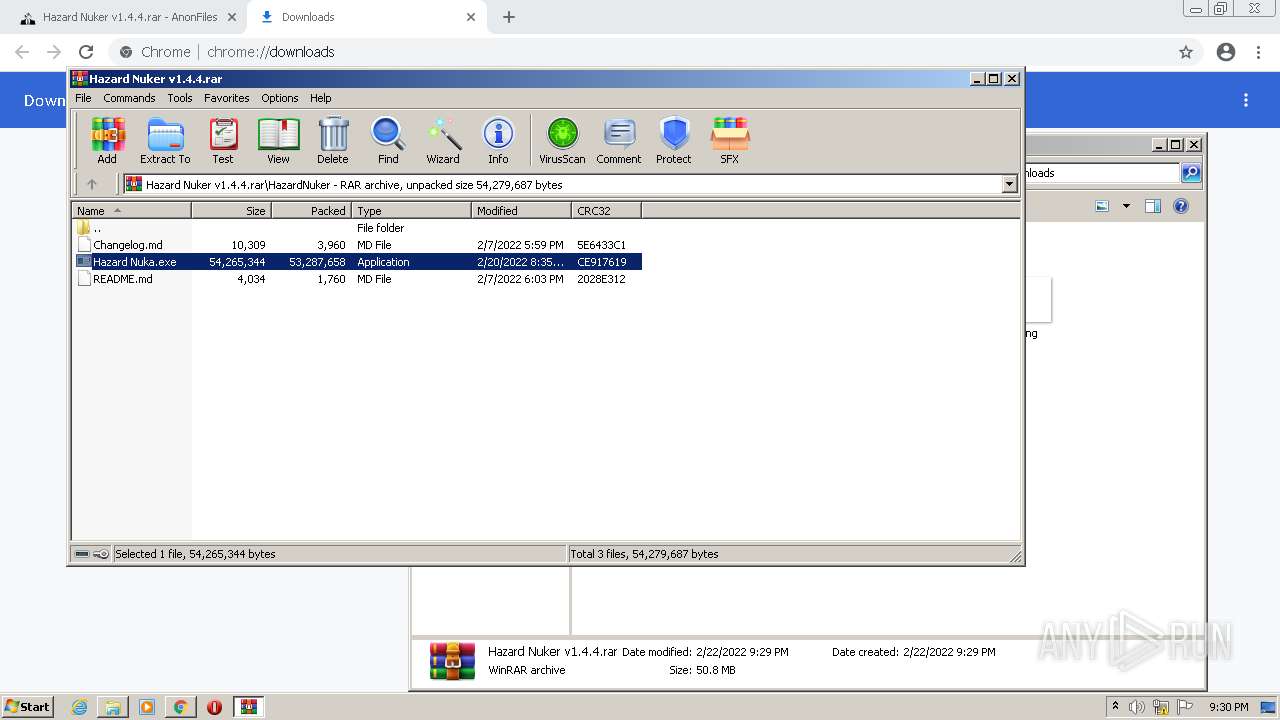The height and width of the screenshot is (720, 1280).
Task: Open the Favorites menu
Action: pyautogui.click(x=227, y=98)
